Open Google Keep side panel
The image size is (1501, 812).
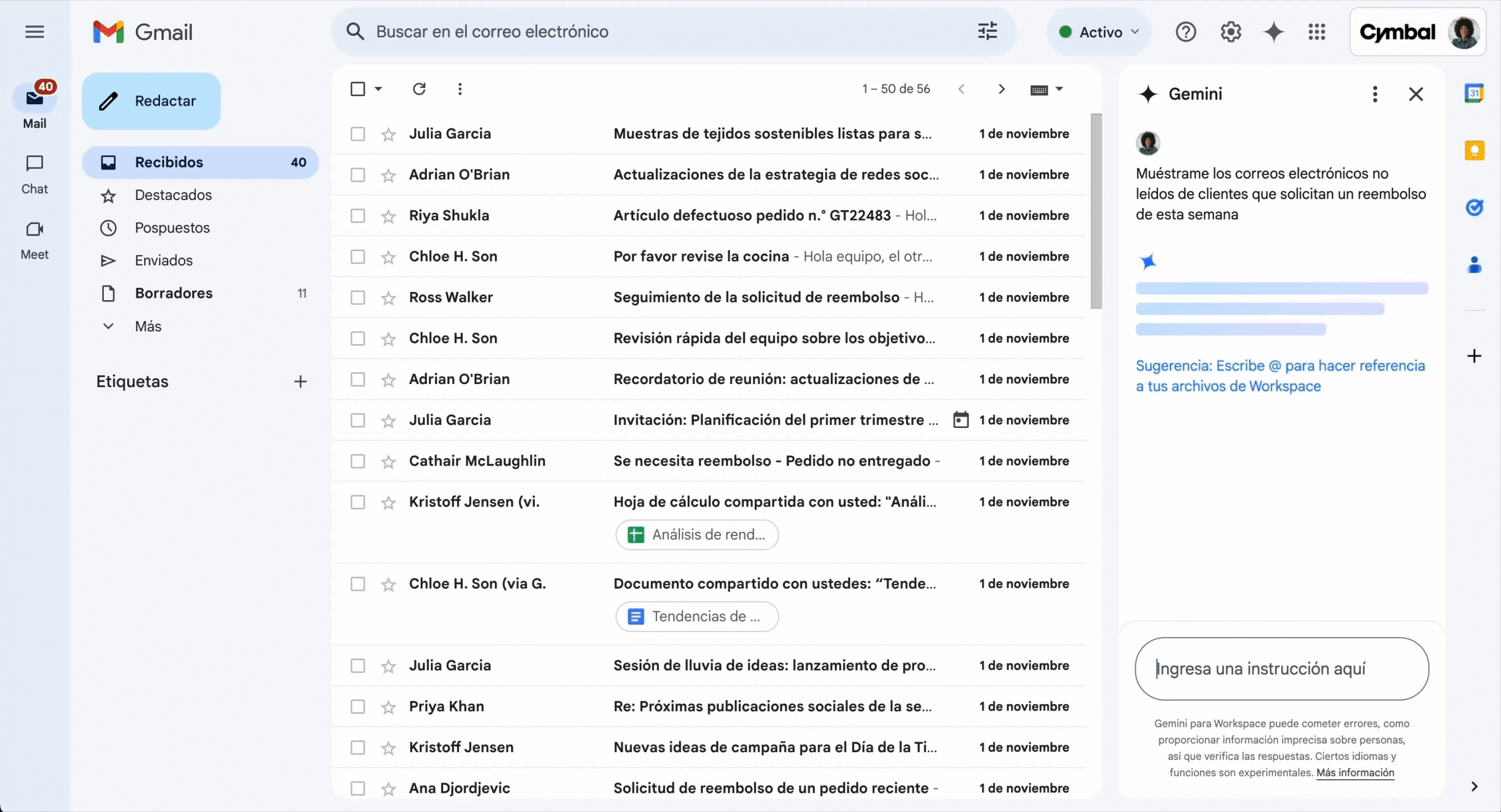pos(1474,150)
